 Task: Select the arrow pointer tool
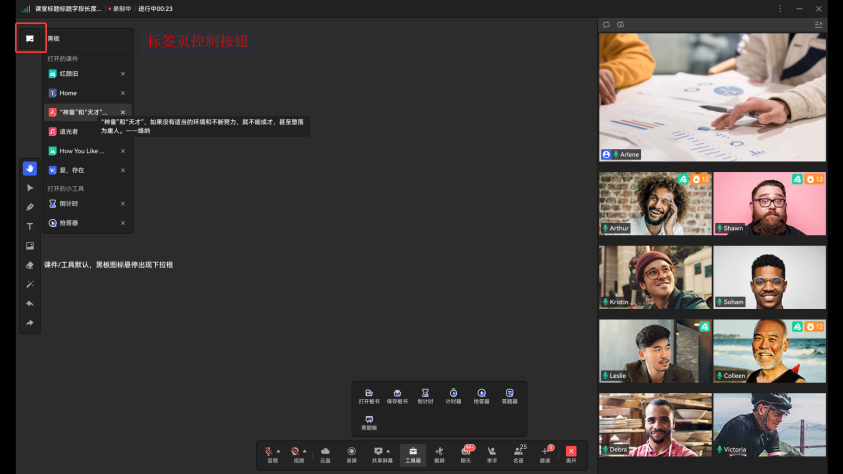click(30, 188)
